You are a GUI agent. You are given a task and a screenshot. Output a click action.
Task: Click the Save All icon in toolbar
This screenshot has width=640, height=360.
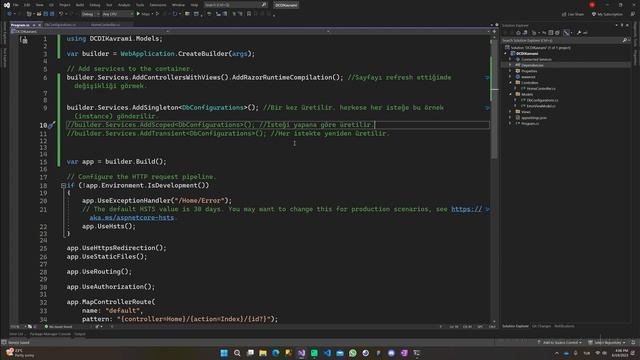coord(52,14)
